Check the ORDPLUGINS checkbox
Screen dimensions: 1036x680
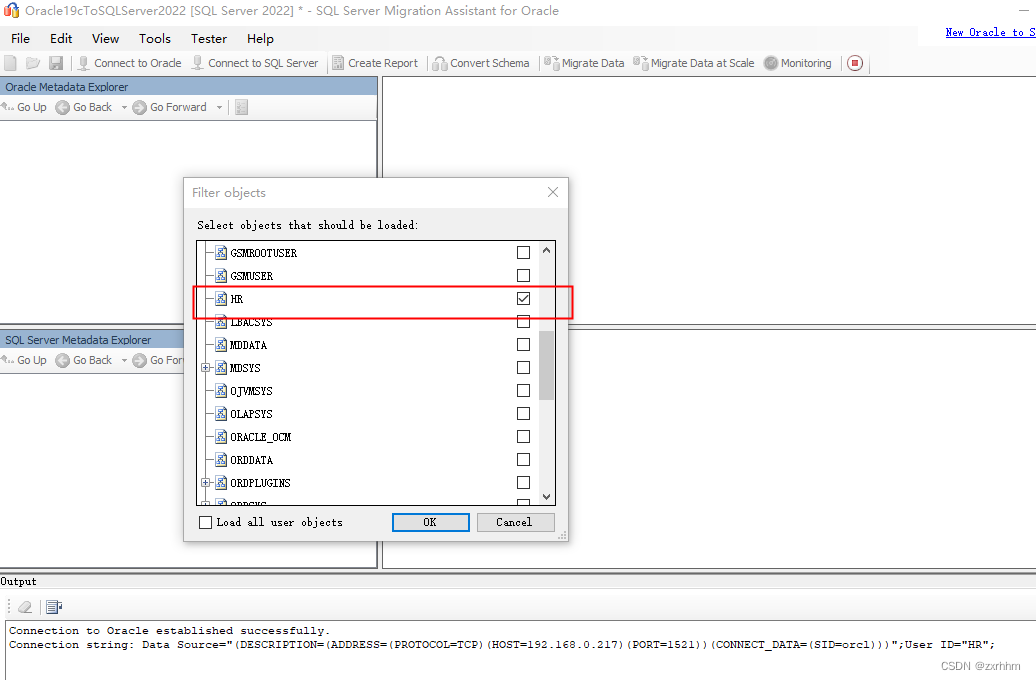click(x=523, y=482)
